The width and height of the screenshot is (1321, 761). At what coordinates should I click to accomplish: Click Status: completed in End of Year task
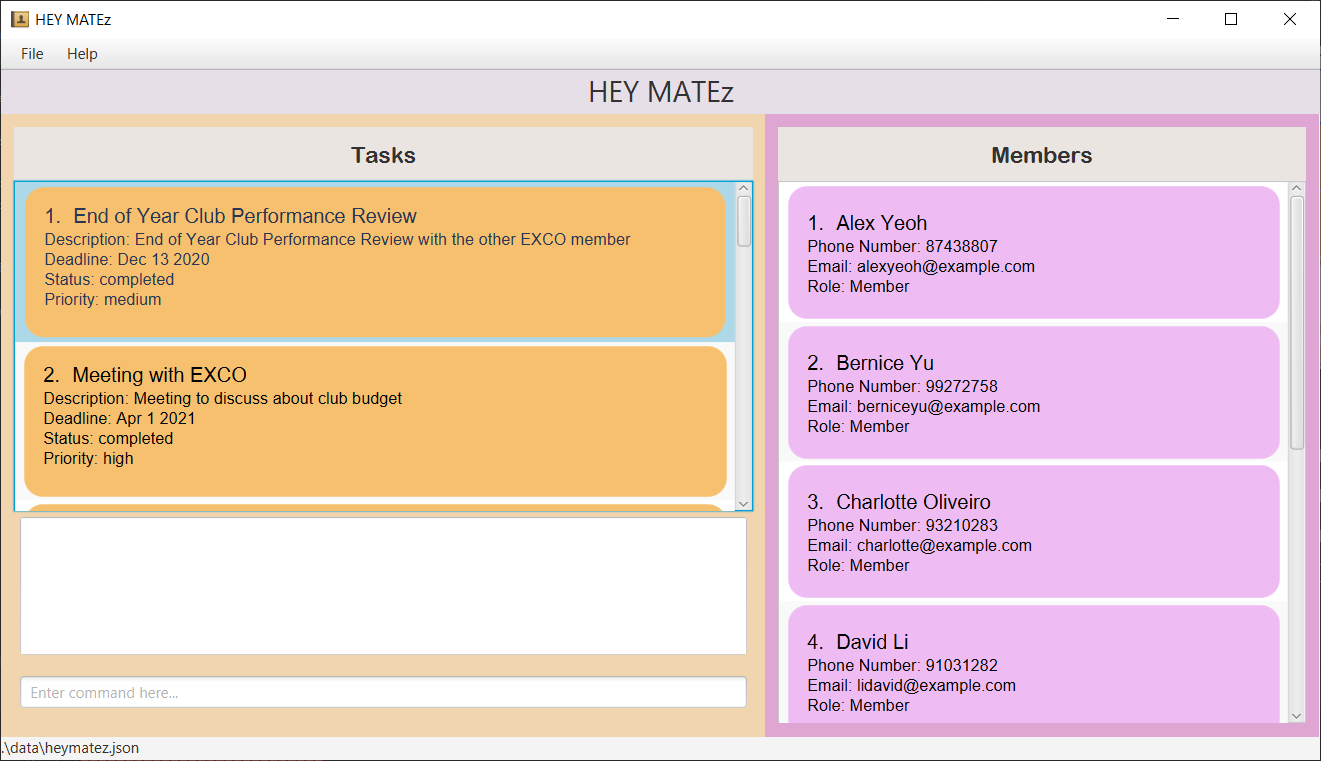[109, 279]
